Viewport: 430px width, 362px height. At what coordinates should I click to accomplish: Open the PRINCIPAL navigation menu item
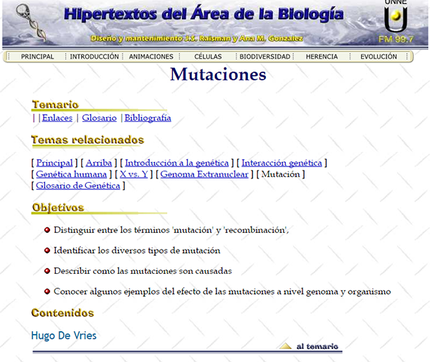point(37,57)
